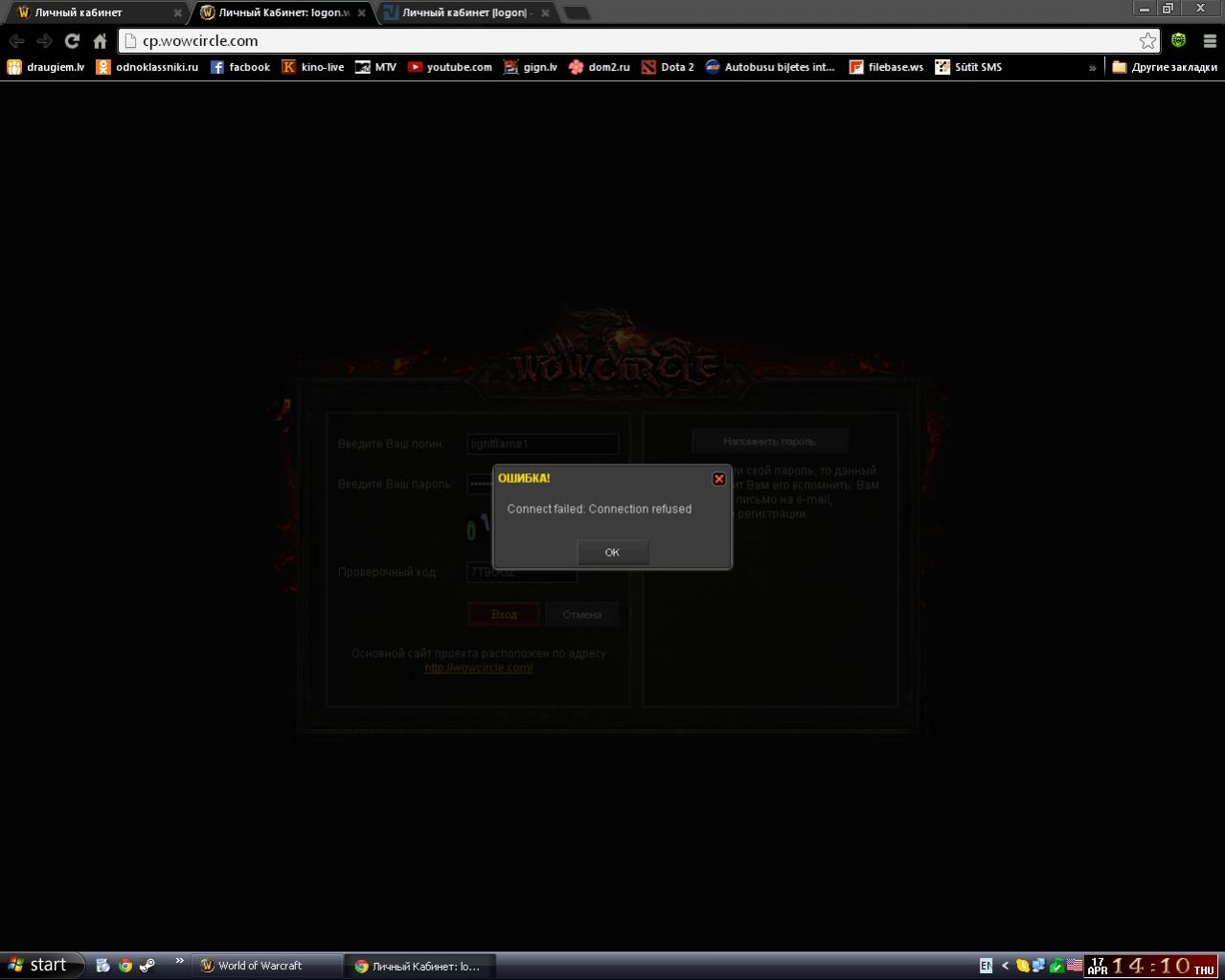This screenshot has height=980, width=1225.
Task: Click the address bar URL field
Action: (x=632, y=40)
